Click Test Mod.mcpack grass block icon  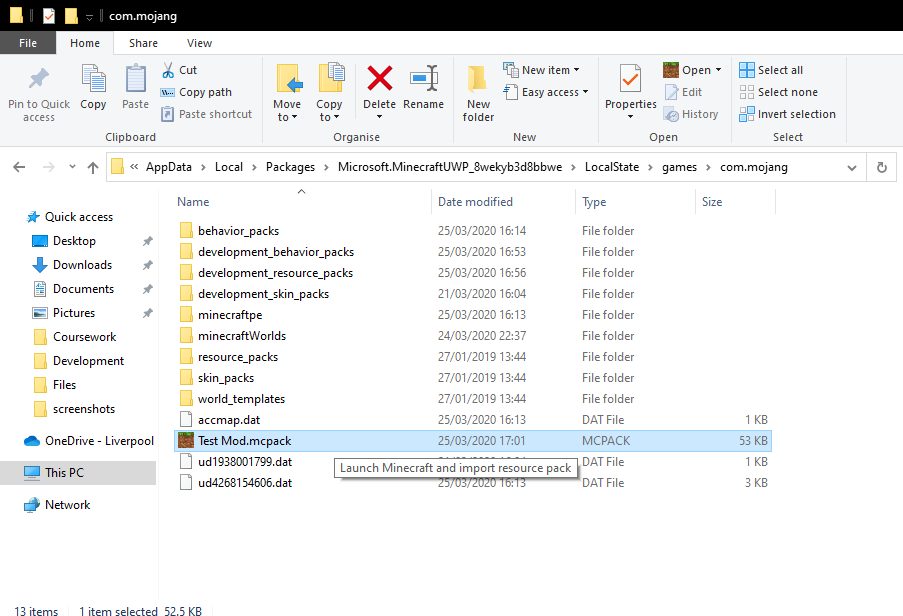click(x=186, y=440)
